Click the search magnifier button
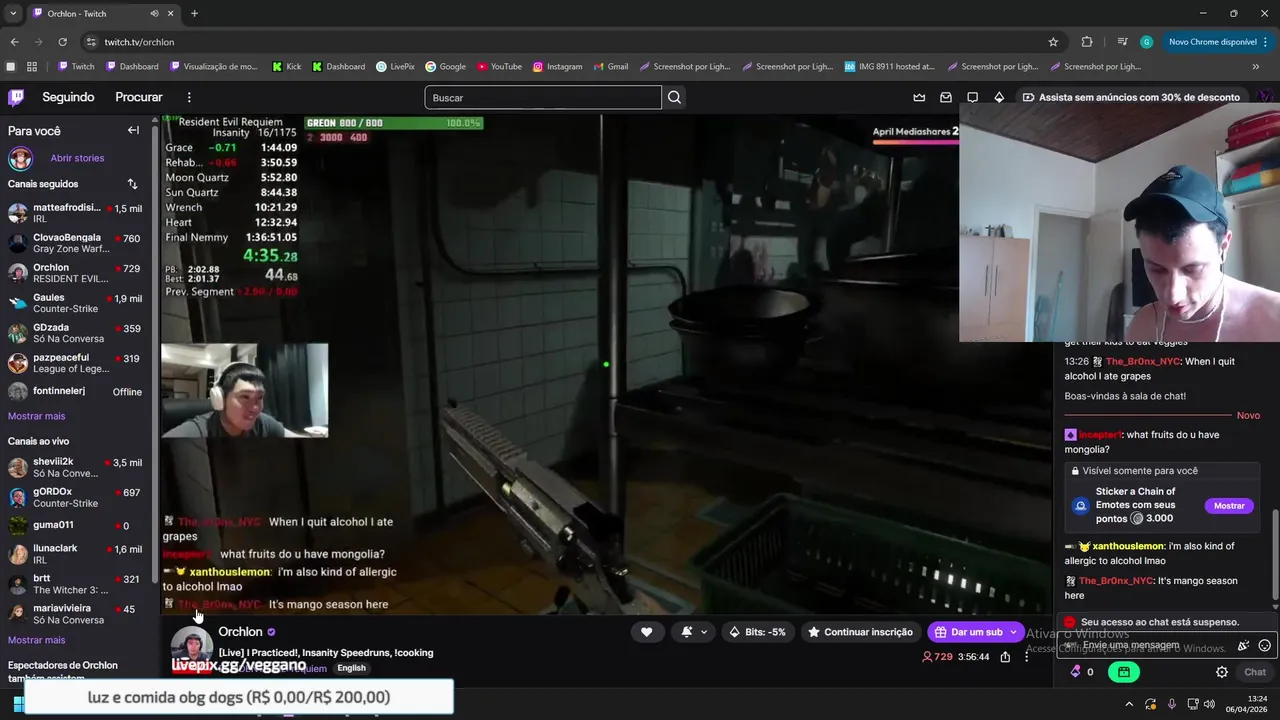 click(x=674, y=97)
